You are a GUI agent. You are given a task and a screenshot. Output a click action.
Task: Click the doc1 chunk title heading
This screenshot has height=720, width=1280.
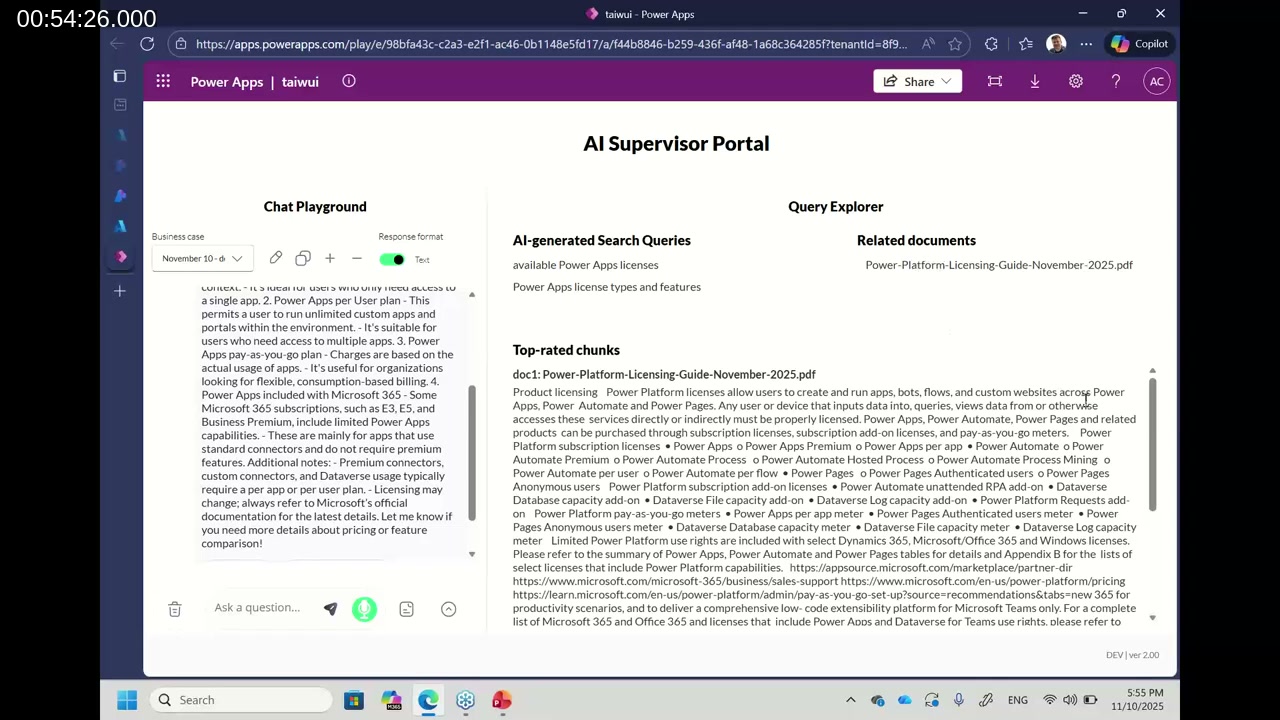(x=664, y=374)
